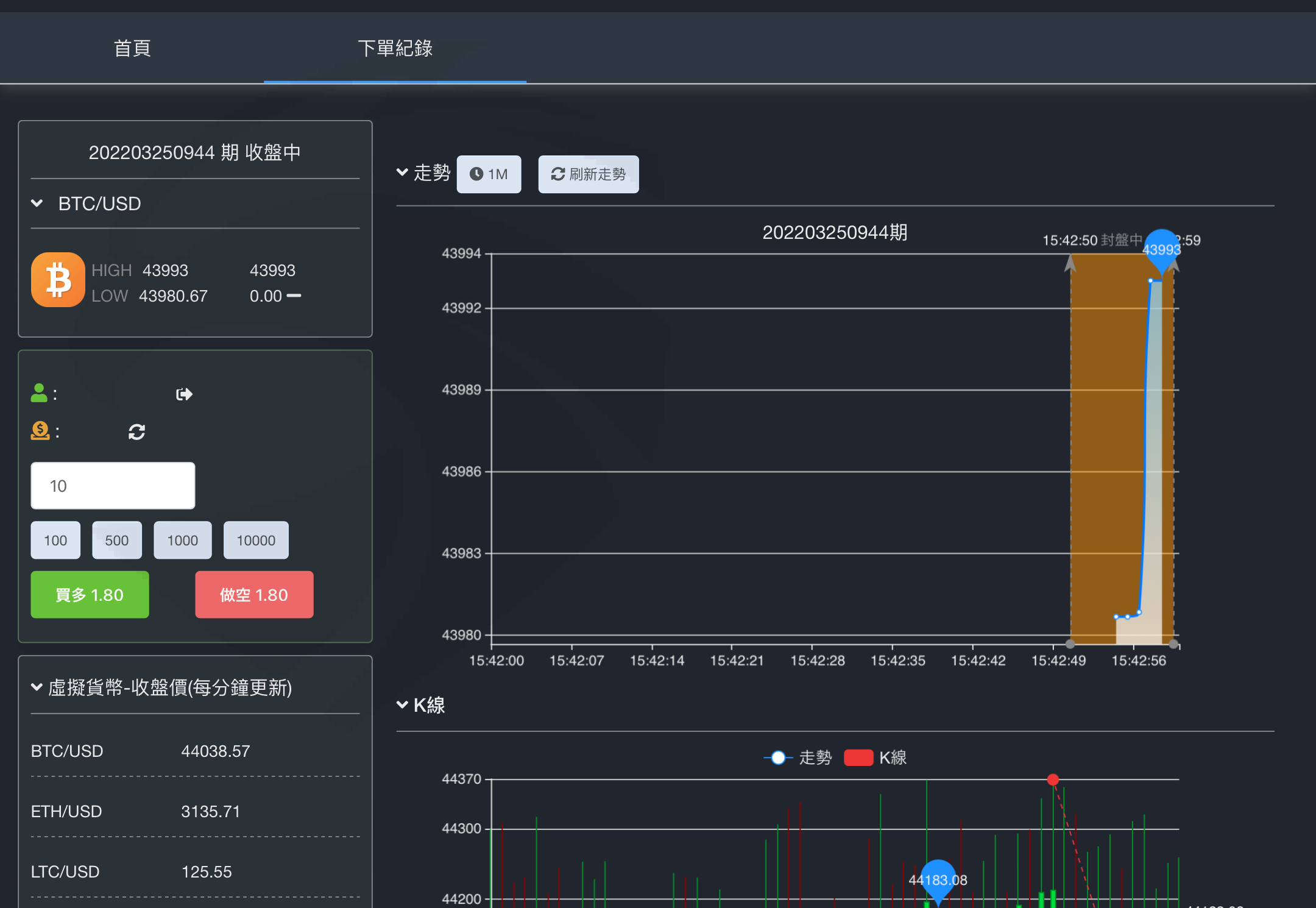Click the red peak dot on K線 chart
Viewport: 1316px width, 908px height.
[x=1053, y=779]
